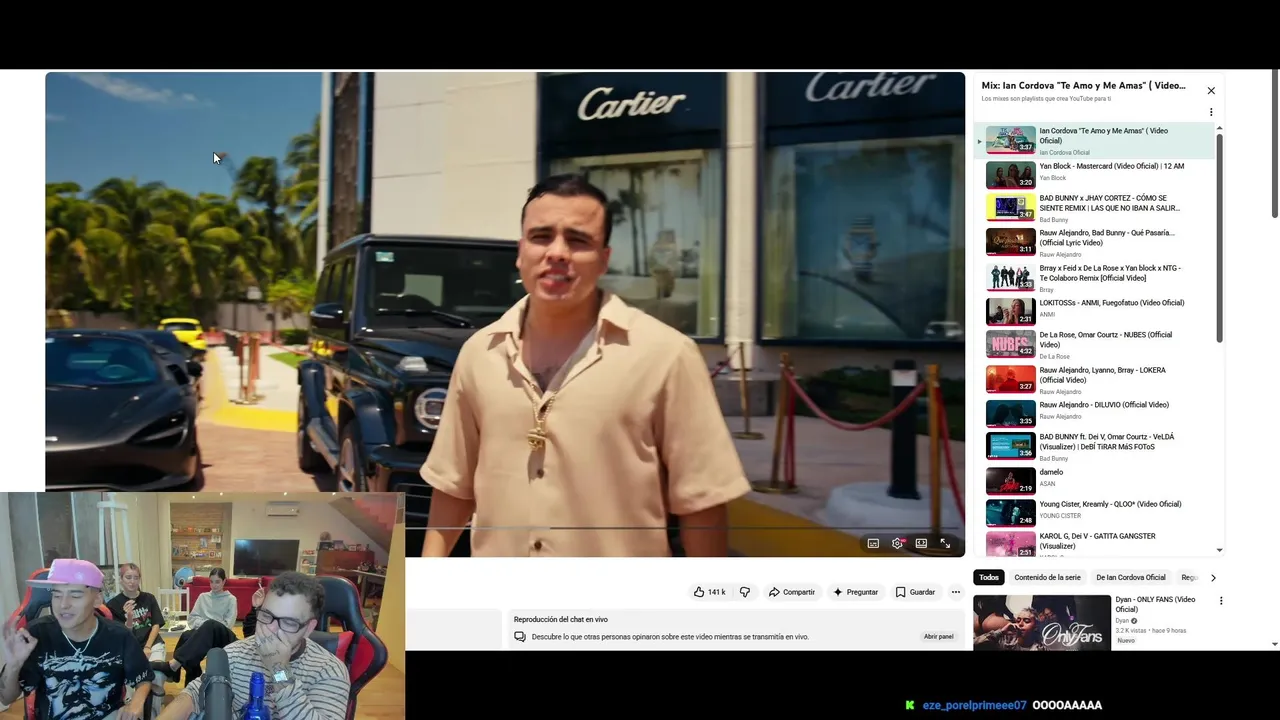Seek using the video progress bar
The image size is (1280, 720).
pyautogui.click(x=505, y=527)
